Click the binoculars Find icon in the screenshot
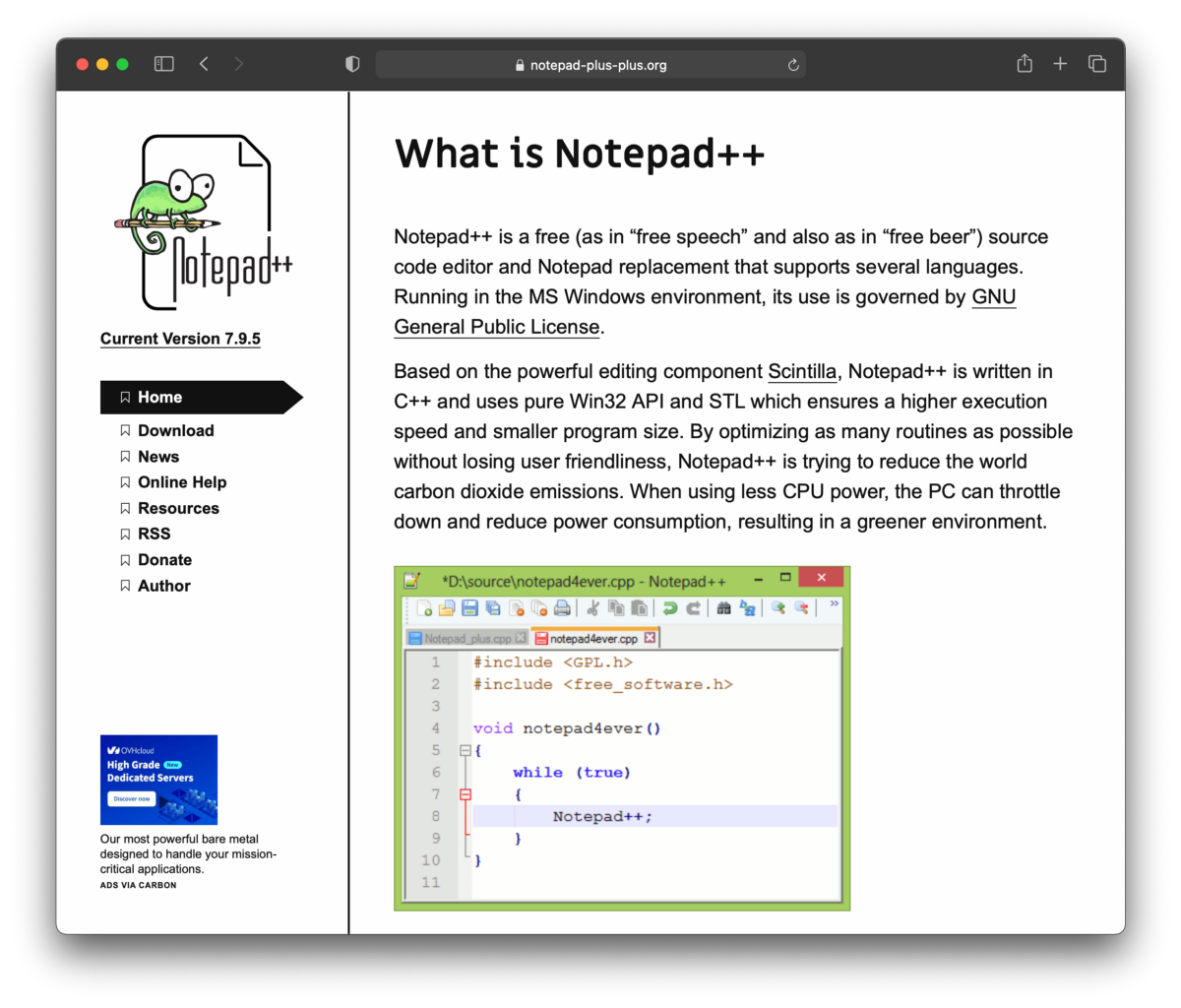Screen dimensions: 1181x1008 coord(723,608)
